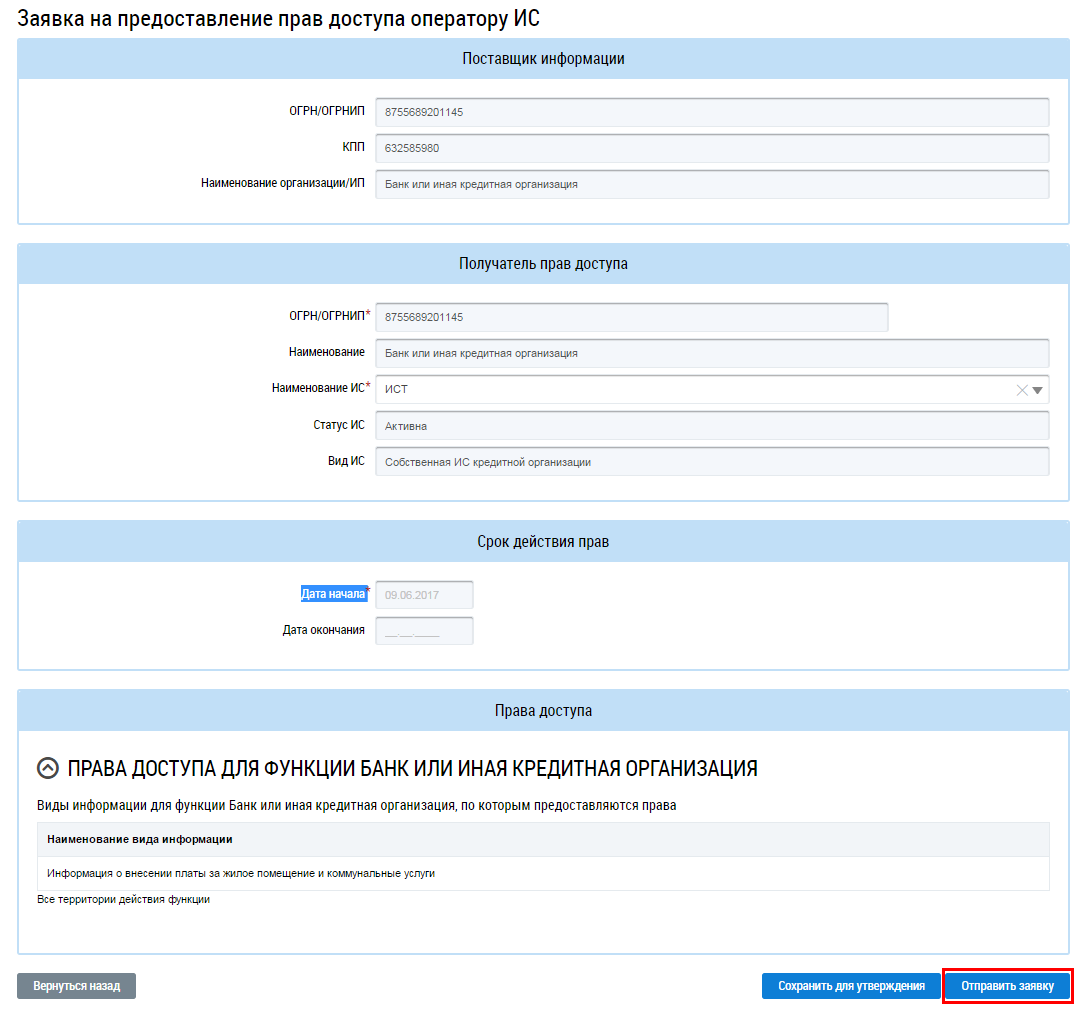Click the highlighted Дата начала label
The image size is (1083, 1012).
click(x=333, y=594)
